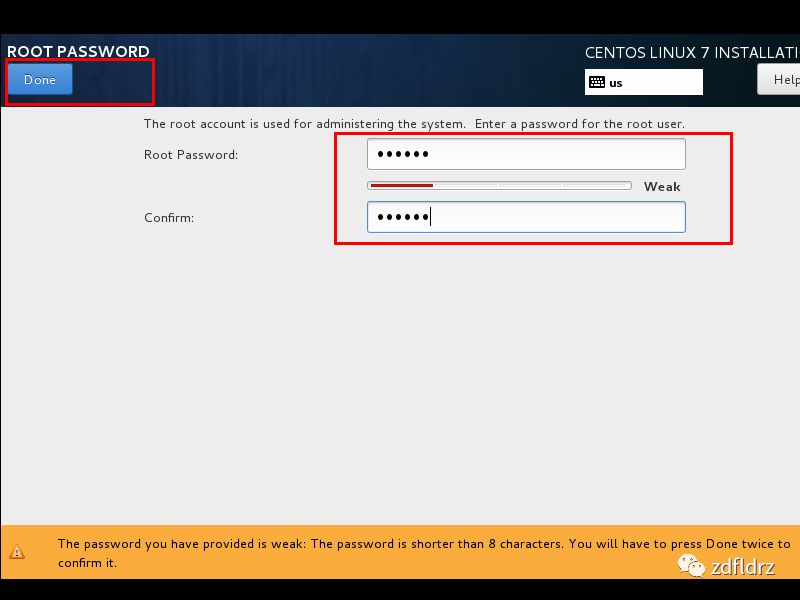The image size is (800, 600).
Task: Click the root account description text
Action: (414, 124)
